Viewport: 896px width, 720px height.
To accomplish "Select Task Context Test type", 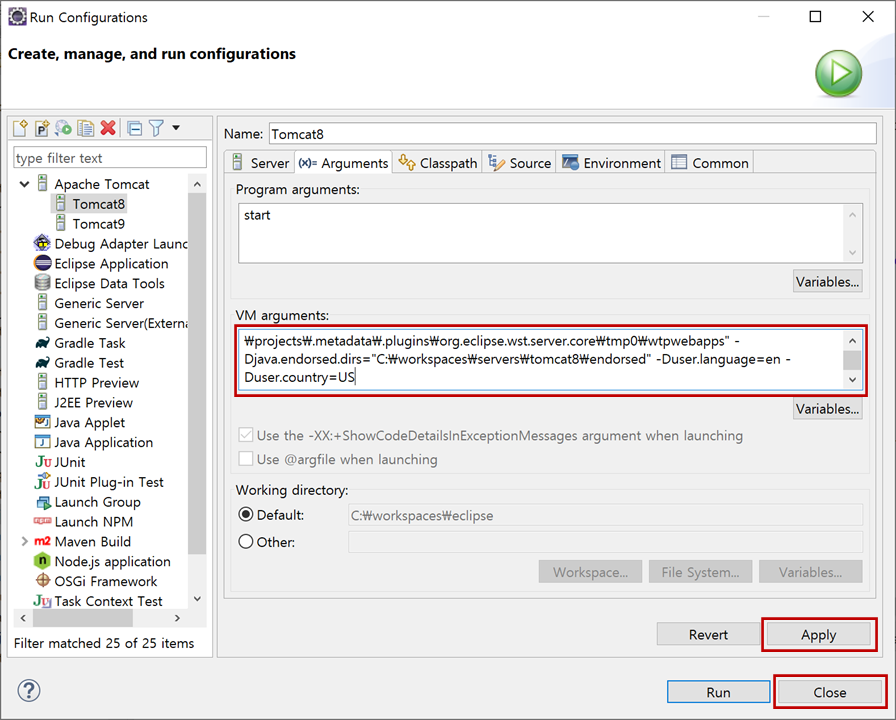I will (98, 601).
